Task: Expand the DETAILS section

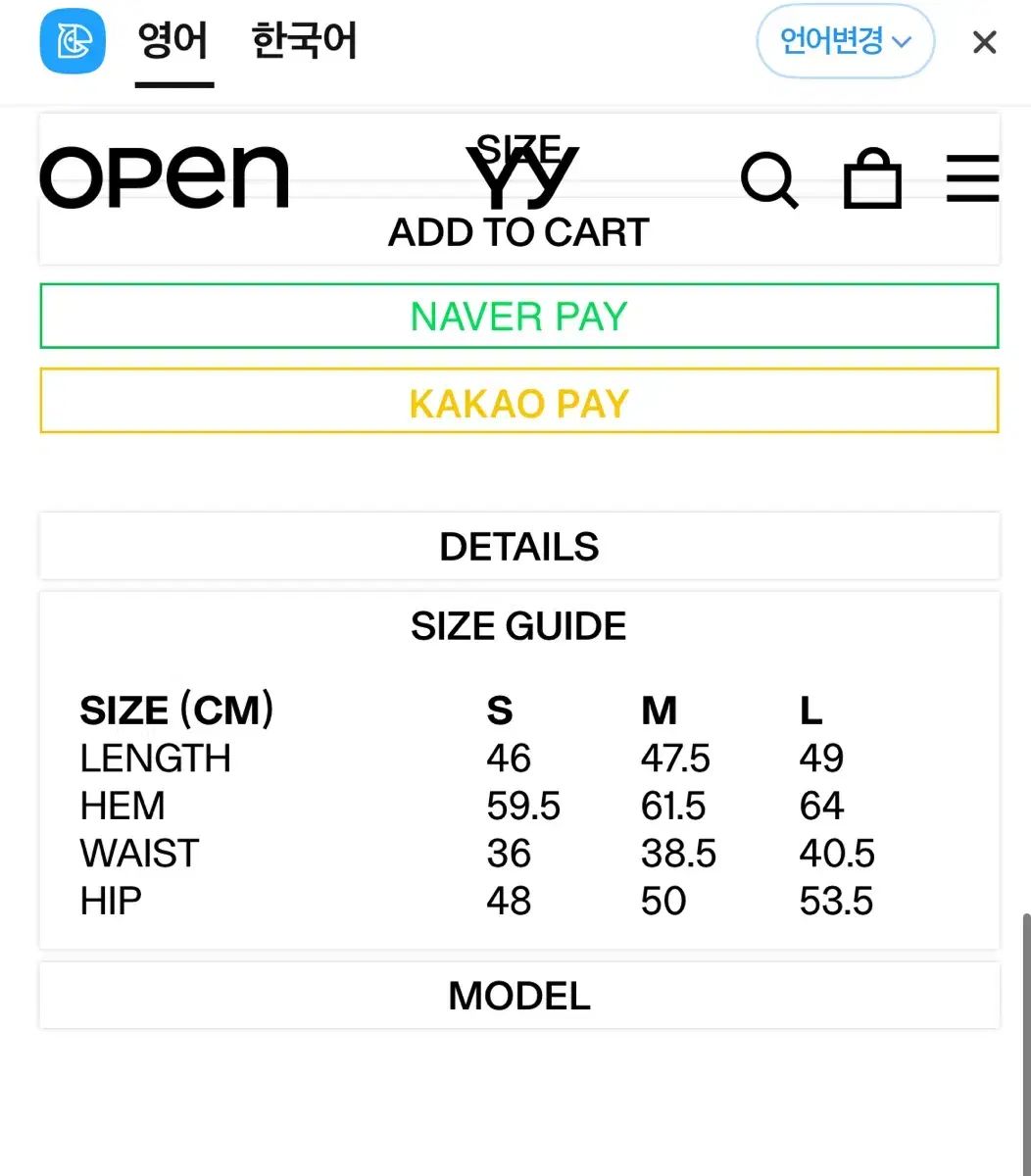Action: [x=519, y=546]
